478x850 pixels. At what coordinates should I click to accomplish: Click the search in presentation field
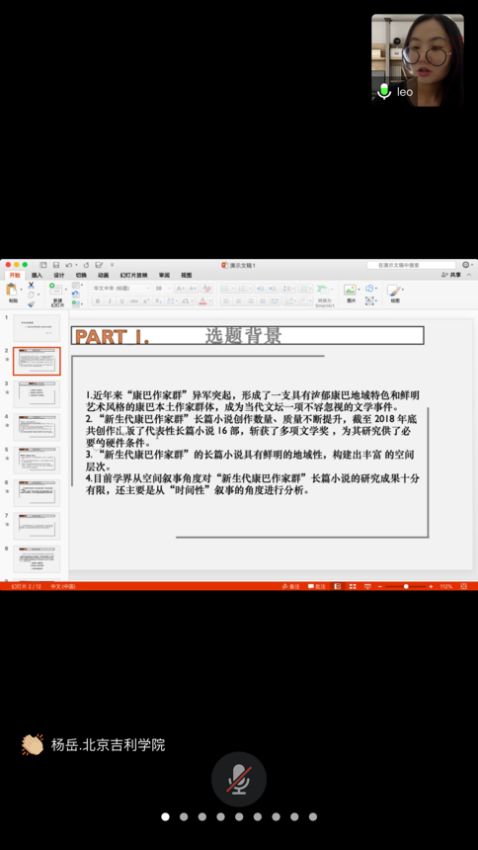pos(410,265)
